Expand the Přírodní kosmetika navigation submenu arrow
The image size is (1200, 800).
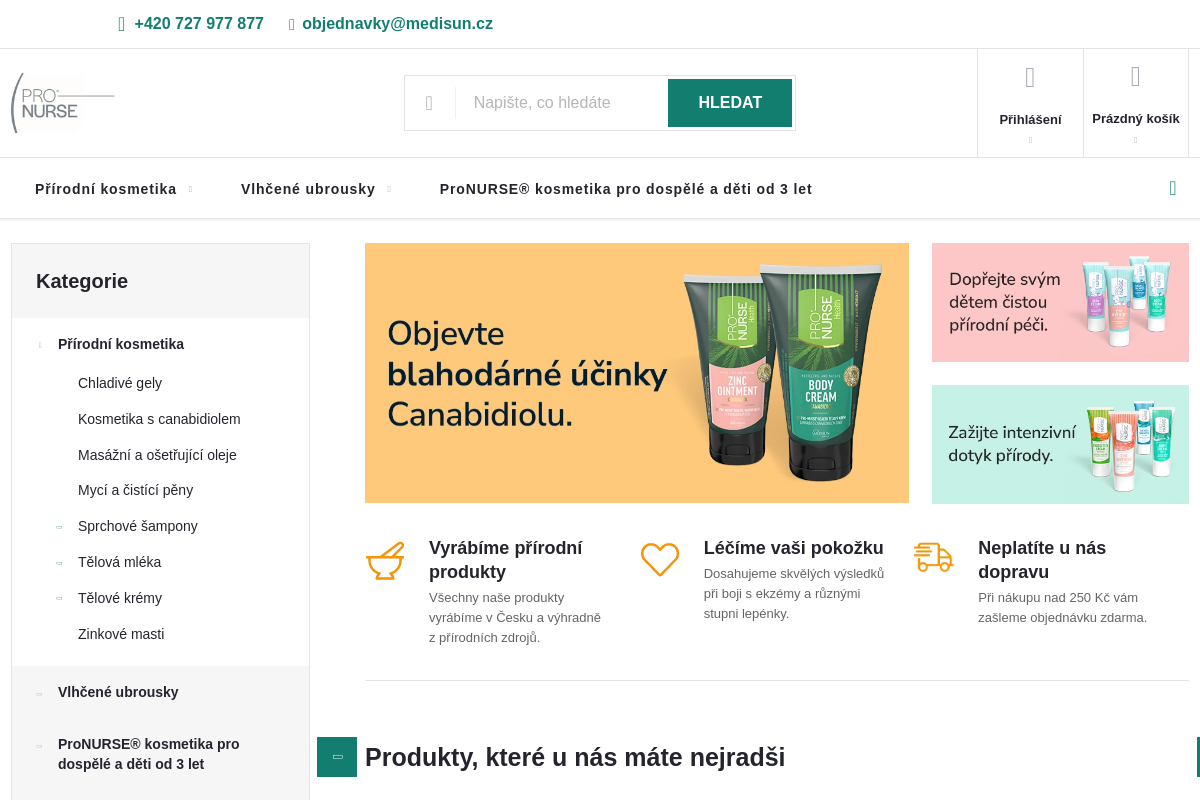190,189
